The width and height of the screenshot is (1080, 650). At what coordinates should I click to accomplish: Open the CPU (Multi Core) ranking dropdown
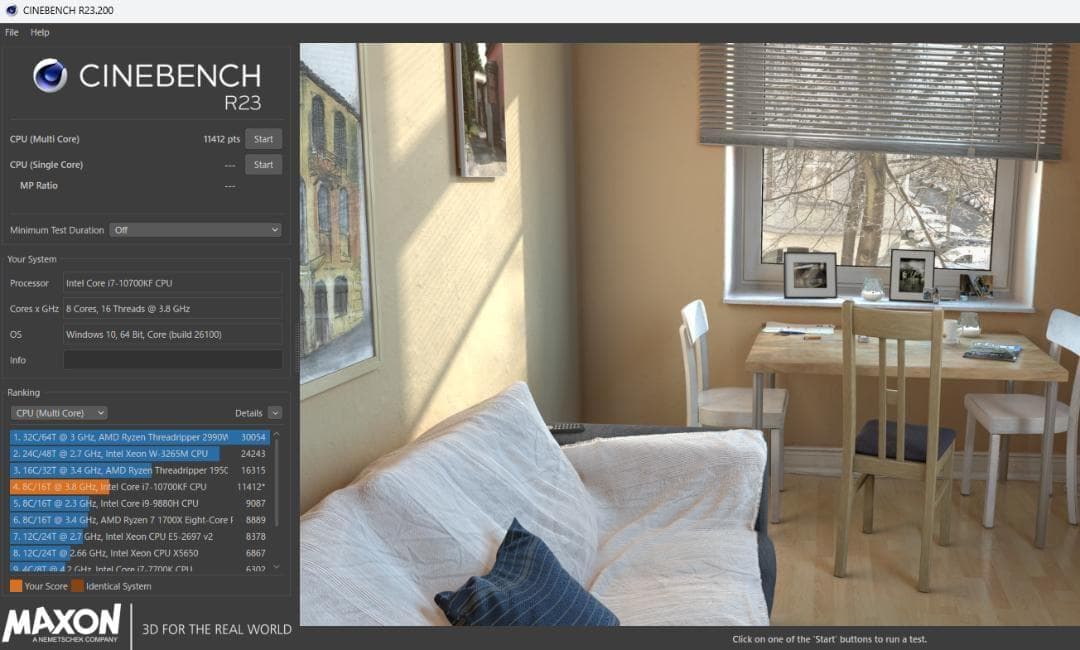click(x=59, y=413)
